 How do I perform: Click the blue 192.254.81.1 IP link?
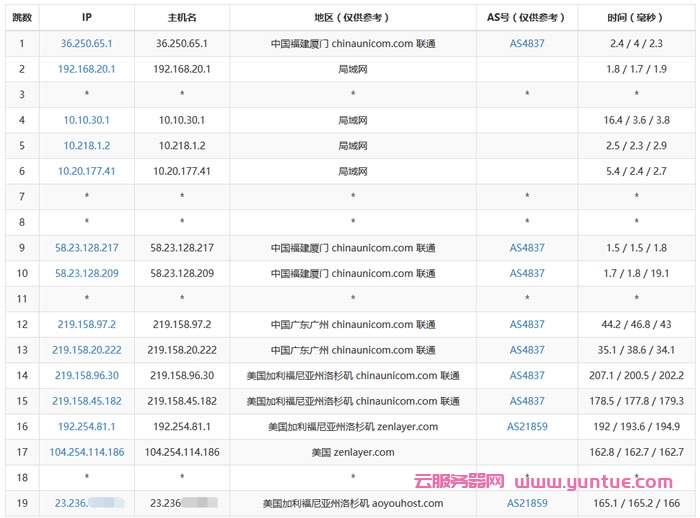coord(86,427)
